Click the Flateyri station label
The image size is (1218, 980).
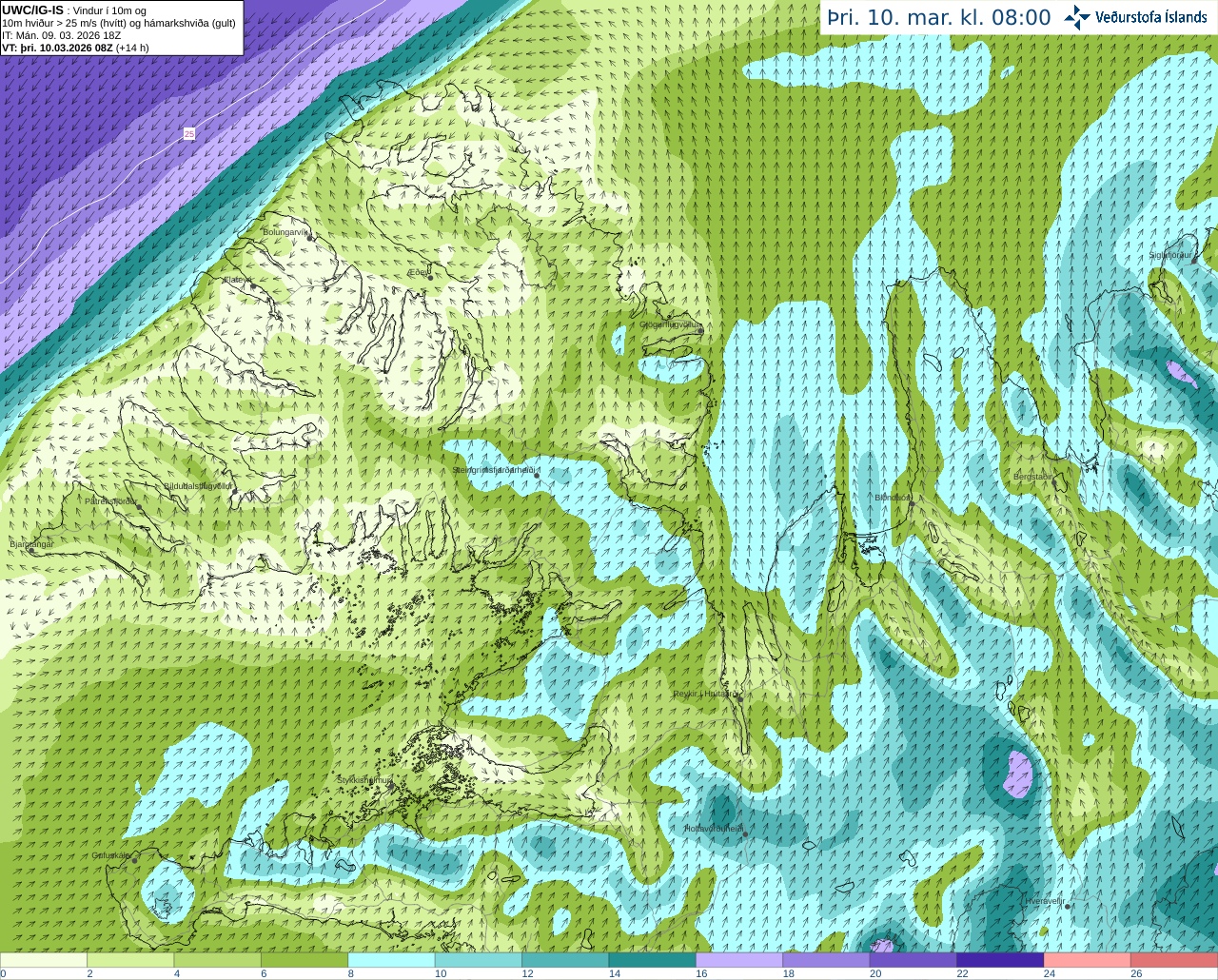tap(237, 280)
